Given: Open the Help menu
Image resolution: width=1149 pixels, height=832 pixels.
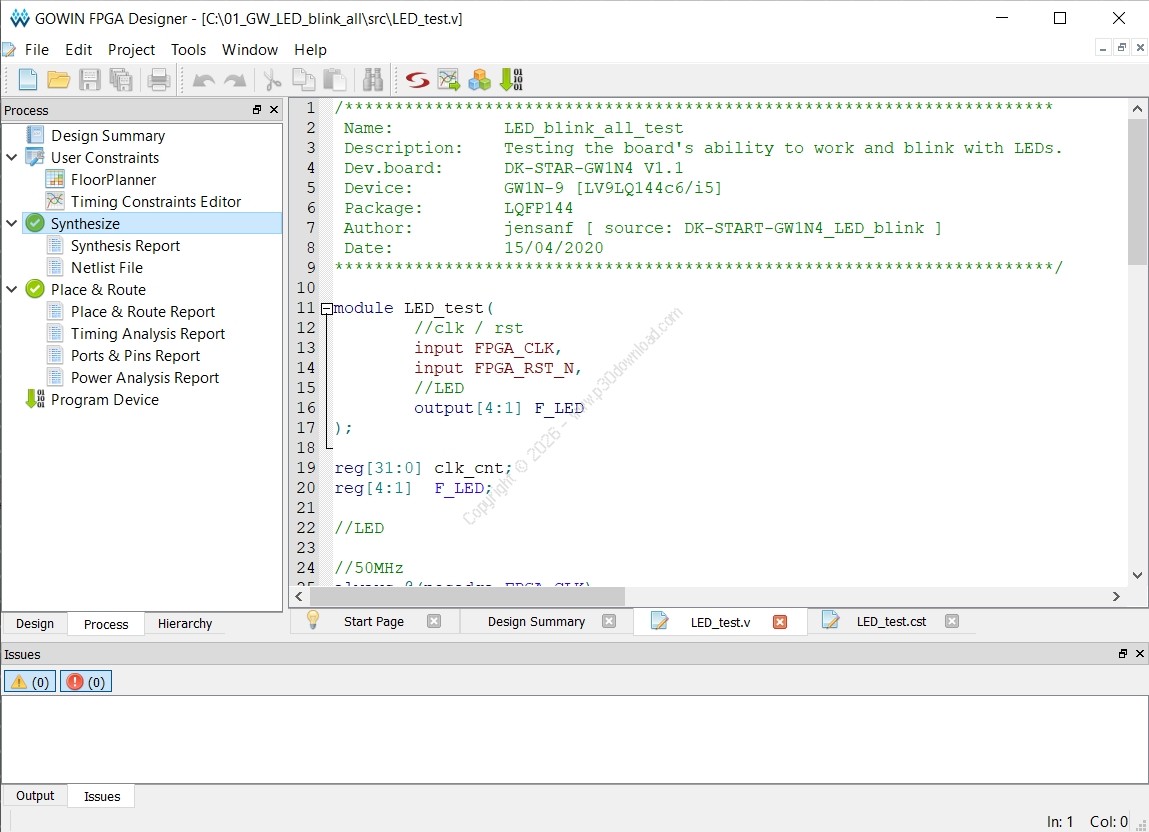Looking at the screenshot, I should coord(311,49).
